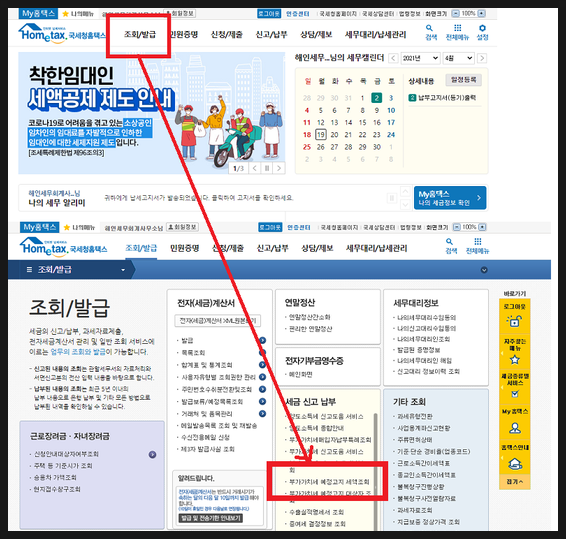Pause the banner slideshow
The height and width of the screenshot is (539, 566).
(x=267, y=168)
